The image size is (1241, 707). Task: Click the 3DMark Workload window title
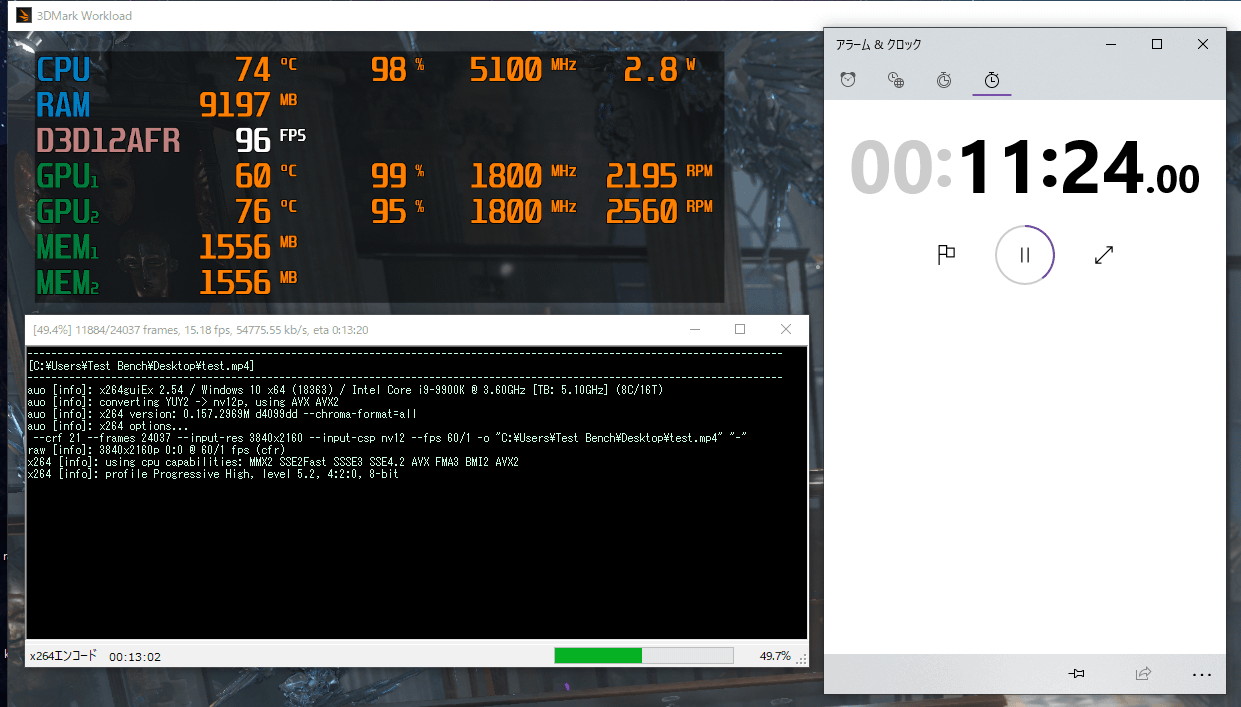82,16
